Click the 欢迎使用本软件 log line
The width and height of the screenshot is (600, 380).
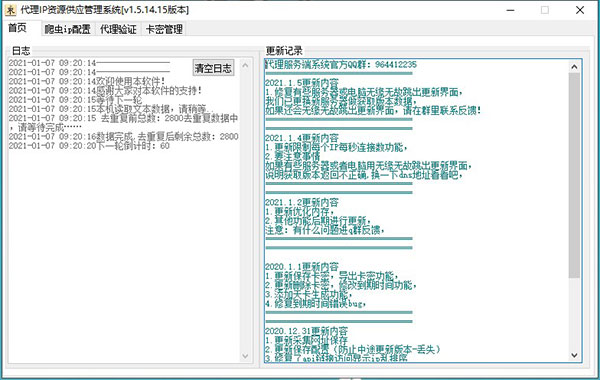tap(87, 81)
